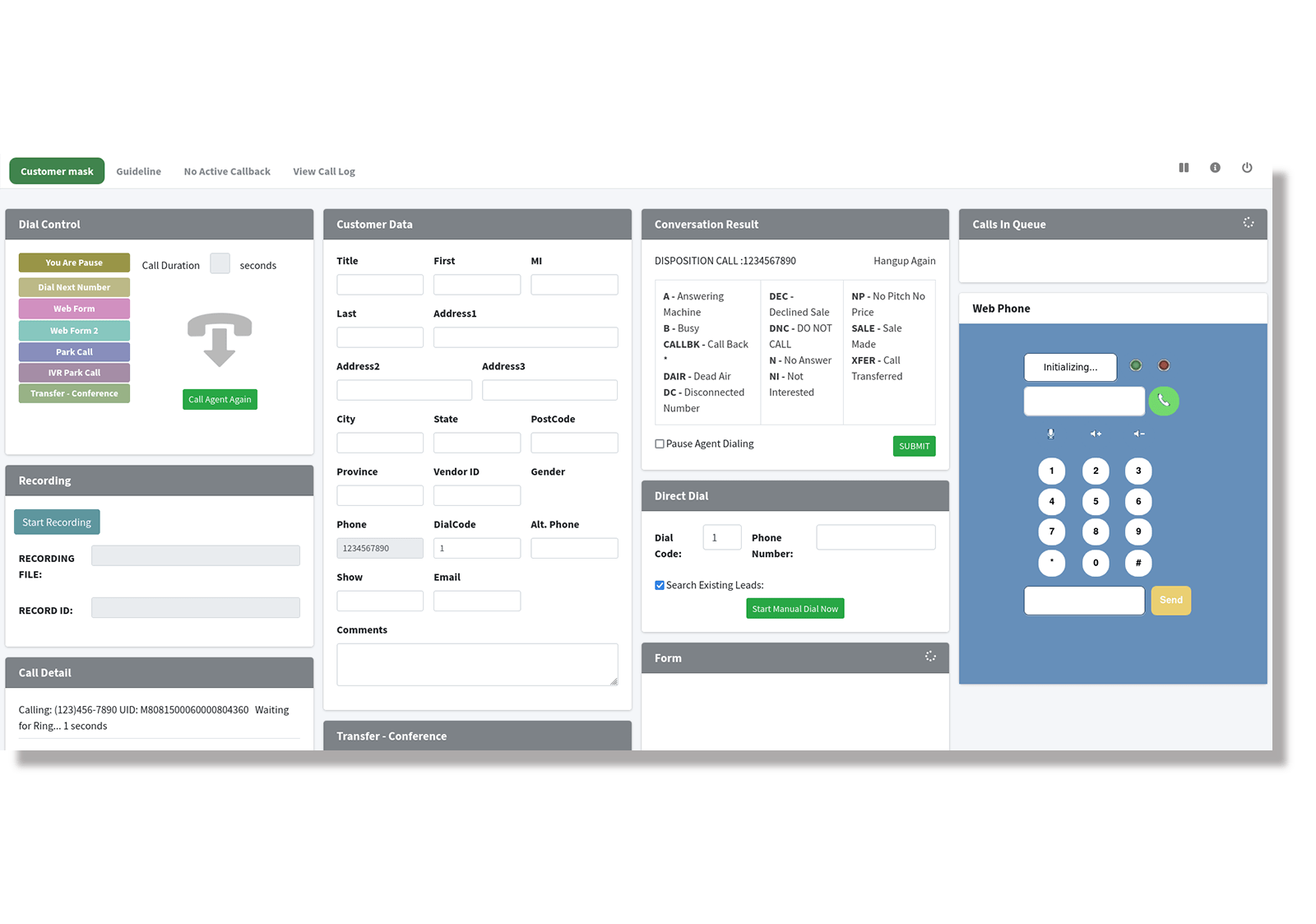Toggle the green status indicator on the web phone
The width and height of the screenshot is (1316, 924).
coord(1136,365)
